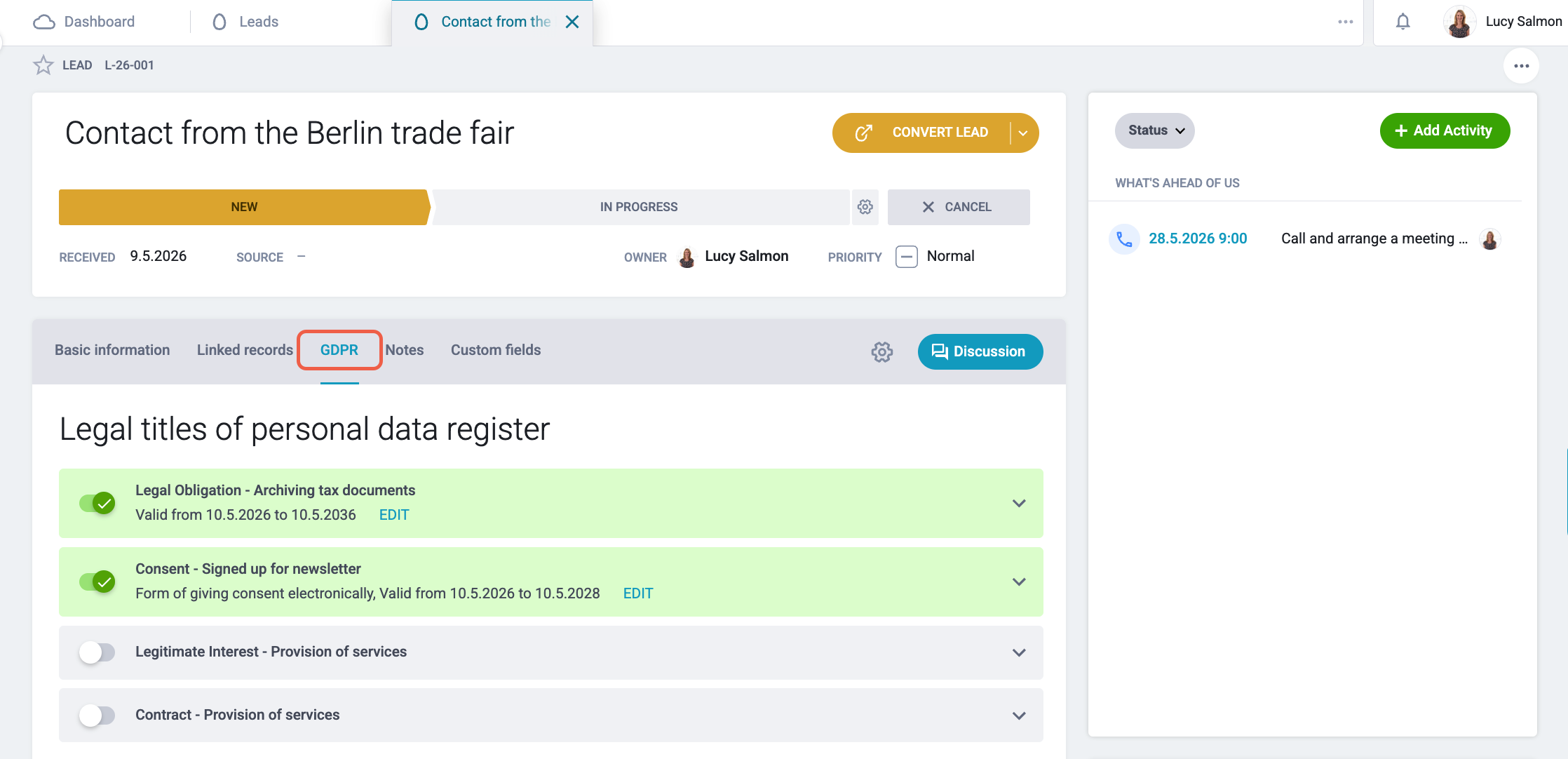Viewport: 1568px width, 759px height.
Task: Set lead stage to IN PROGRESS
Action: pyautogui.click(x=640, y=207)
